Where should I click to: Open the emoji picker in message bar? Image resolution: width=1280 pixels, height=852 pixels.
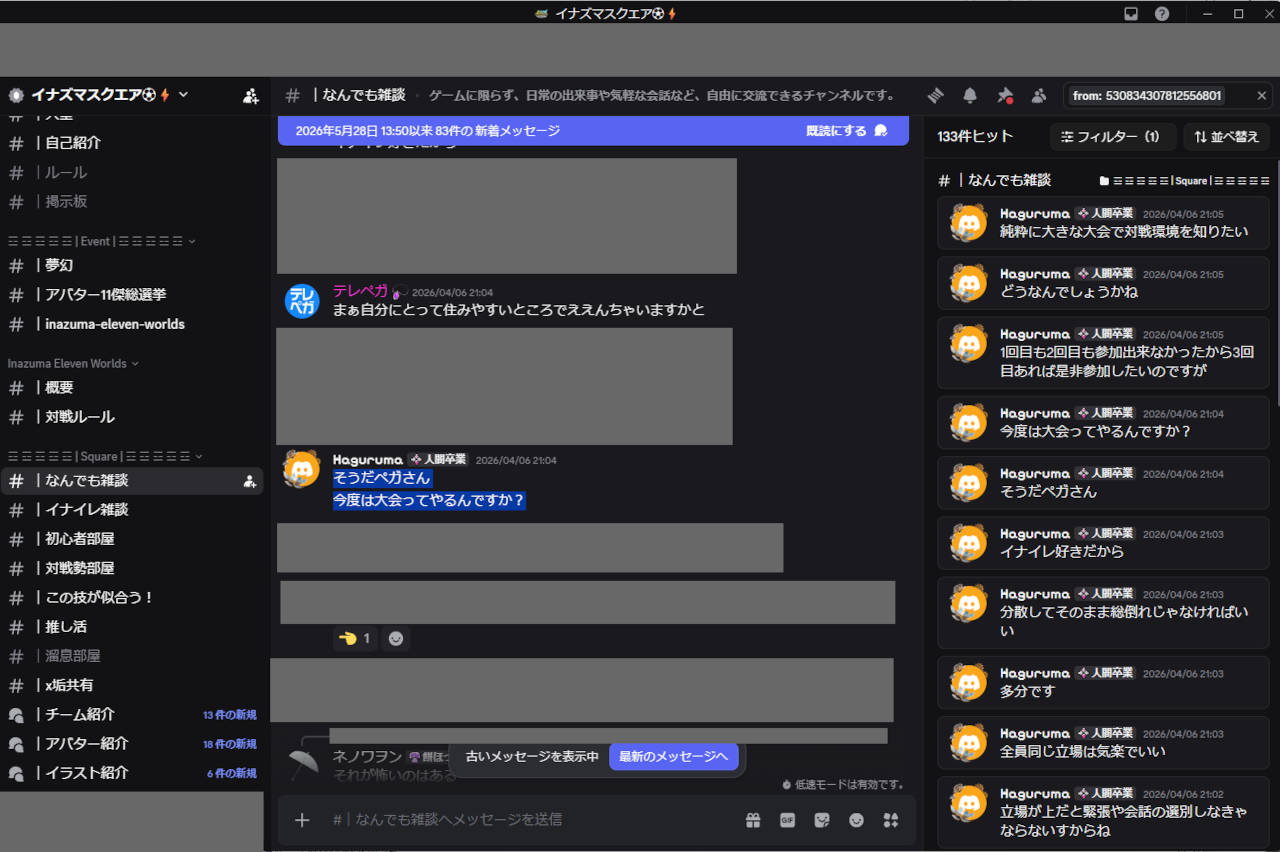click(x=856, y=820)
